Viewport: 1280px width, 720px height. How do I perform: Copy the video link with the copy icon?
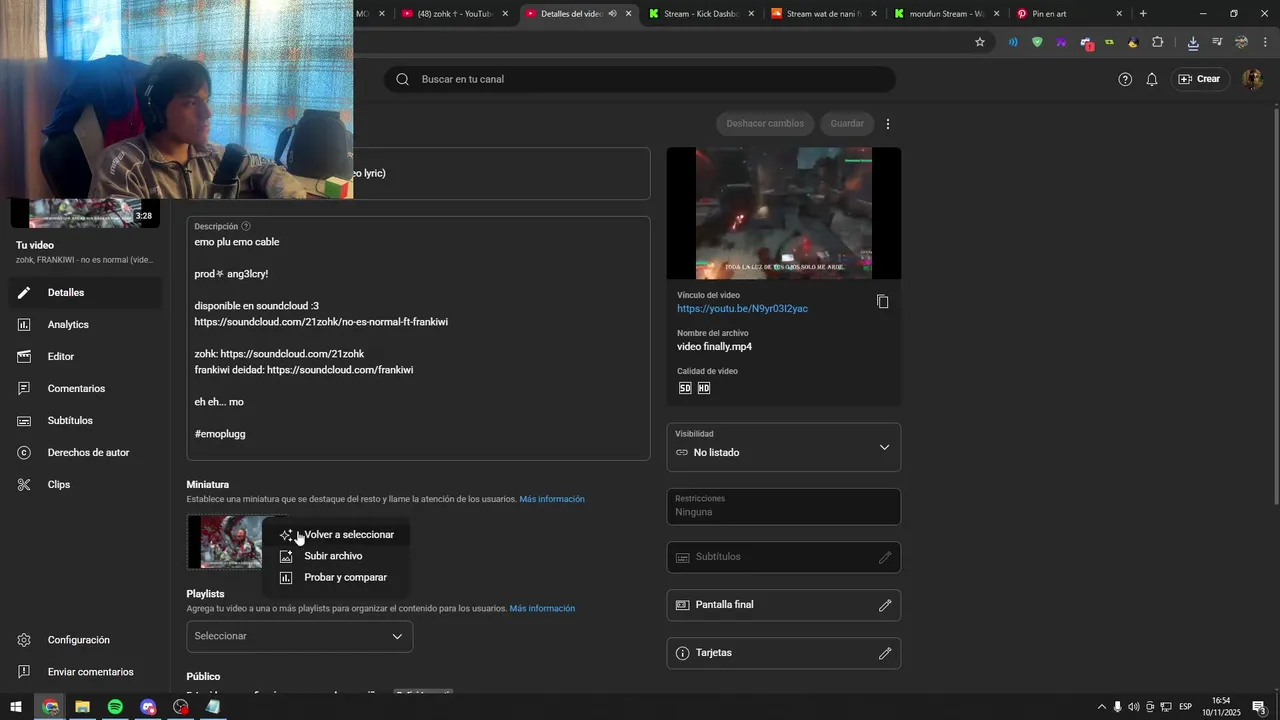(x=883, y=301)
